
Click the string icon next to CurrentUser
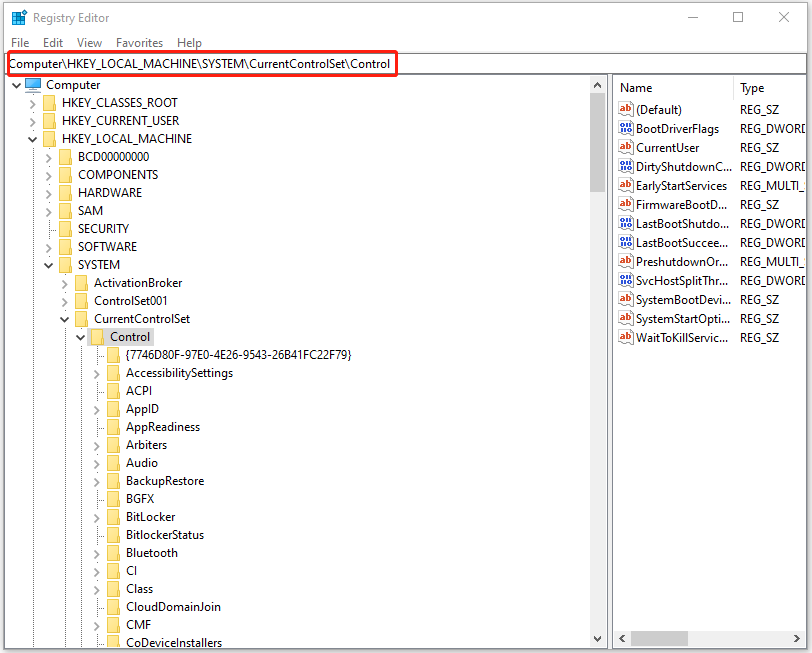pos(626,148)
